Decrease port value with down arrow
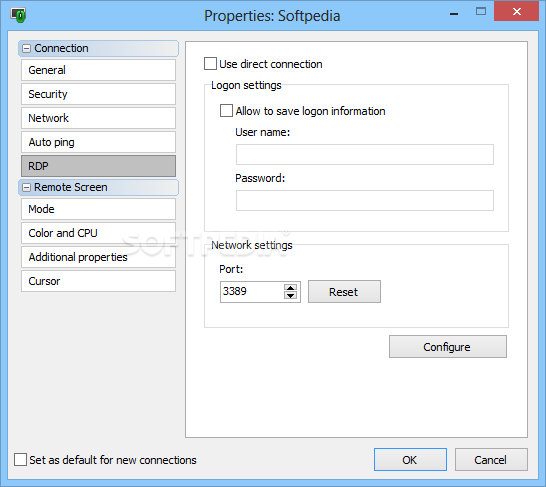 (290, 296)
